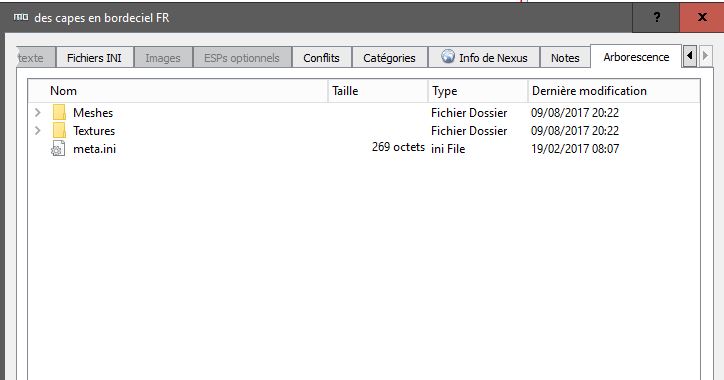Select the Arborescence tab
This screenshot has width=724, height=380.
click(636, 57)
